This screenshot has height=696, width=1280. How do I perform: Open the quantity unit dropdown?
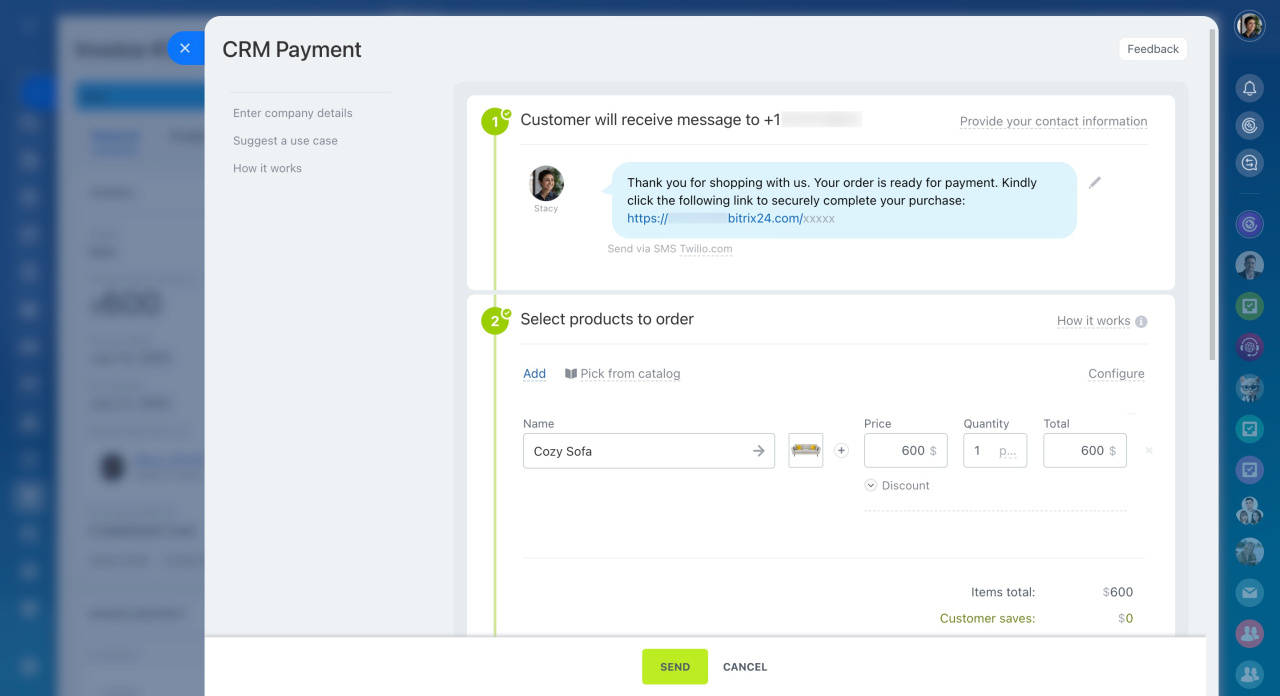tap(1008, 451)
